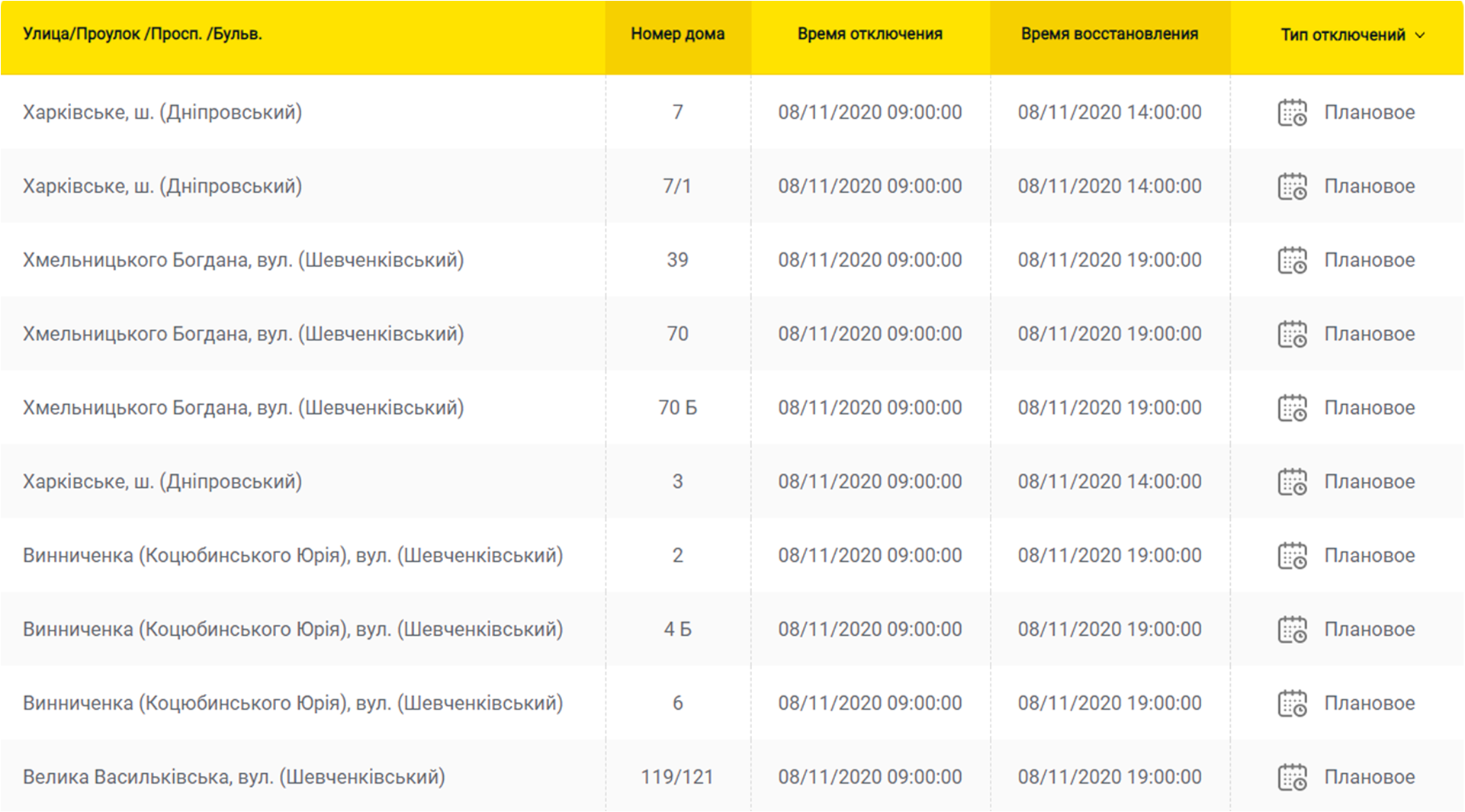Click house number 119/121 cell
The width and height of the screenshot is (1465, 812).
click(677, 777)
